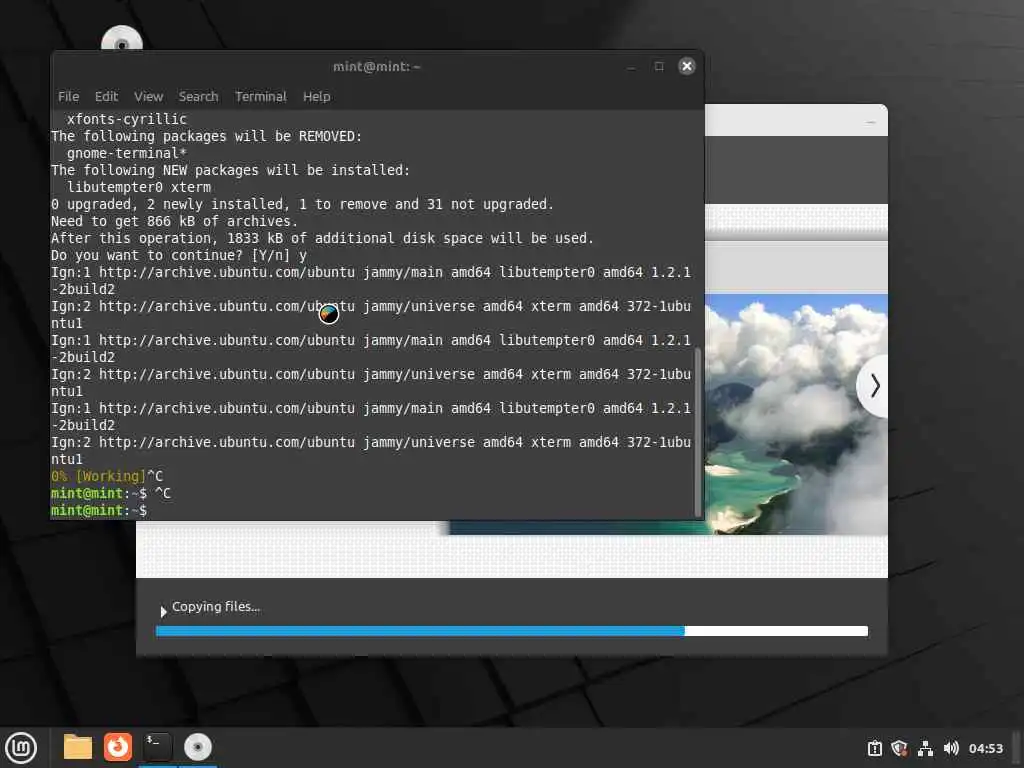Open the update manager shield tray icon
The height and width of the screenshot is (768, 1024).
pyautogui.click(x=899, y=748)
